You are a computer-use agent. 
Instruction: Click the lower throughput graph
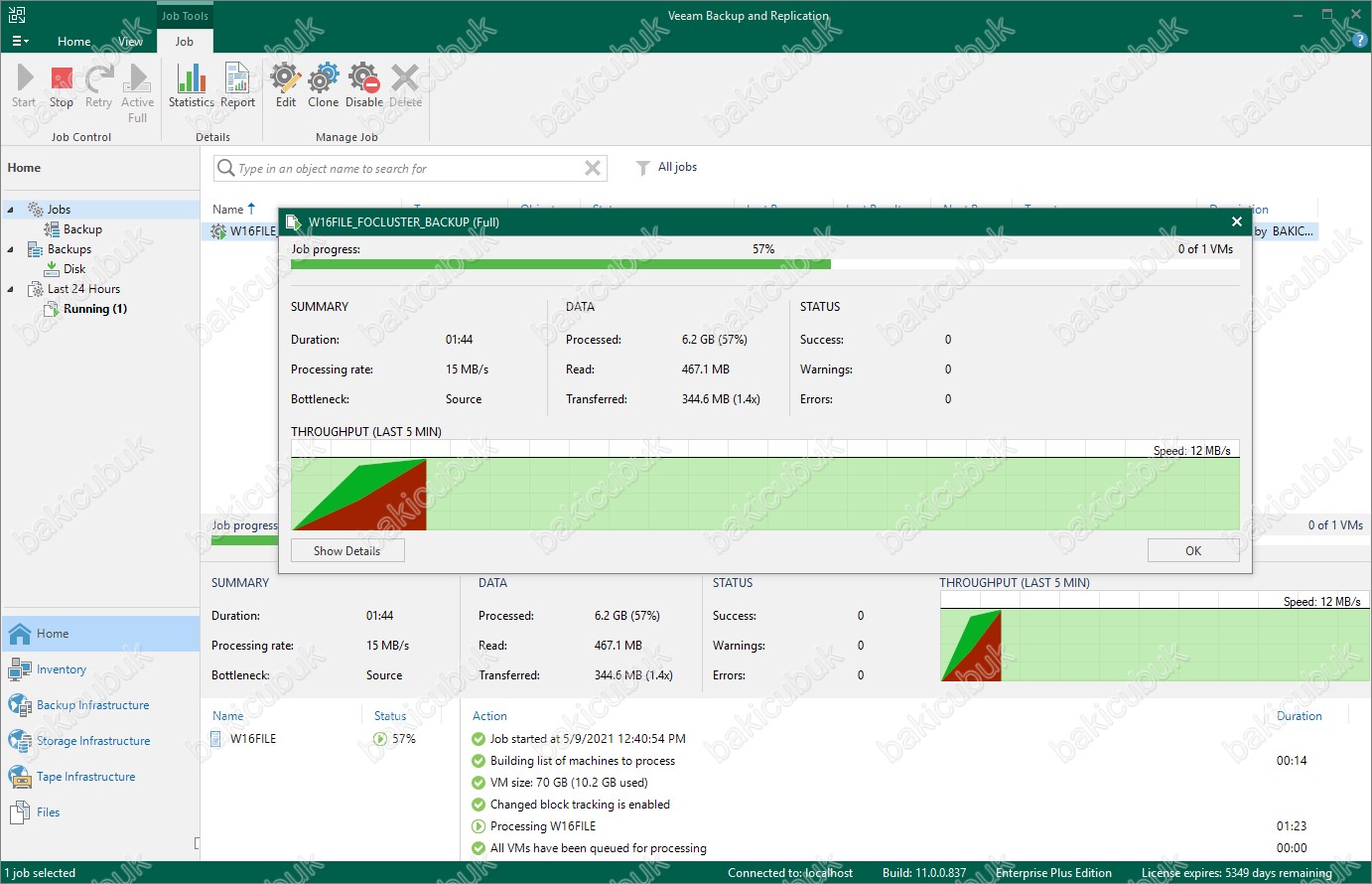tap(1156, 637)
